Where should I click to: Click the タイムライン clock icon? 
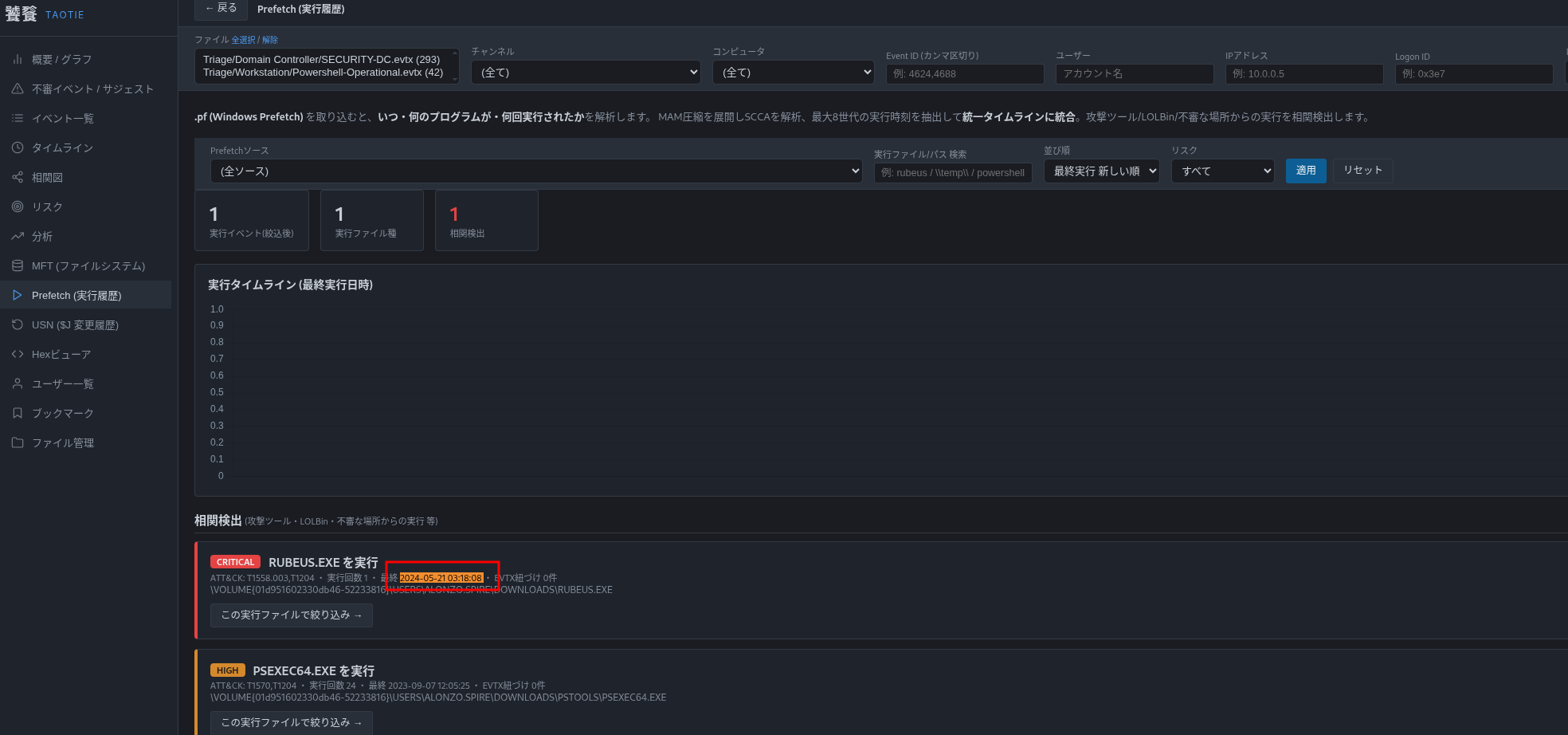(18, 147)
